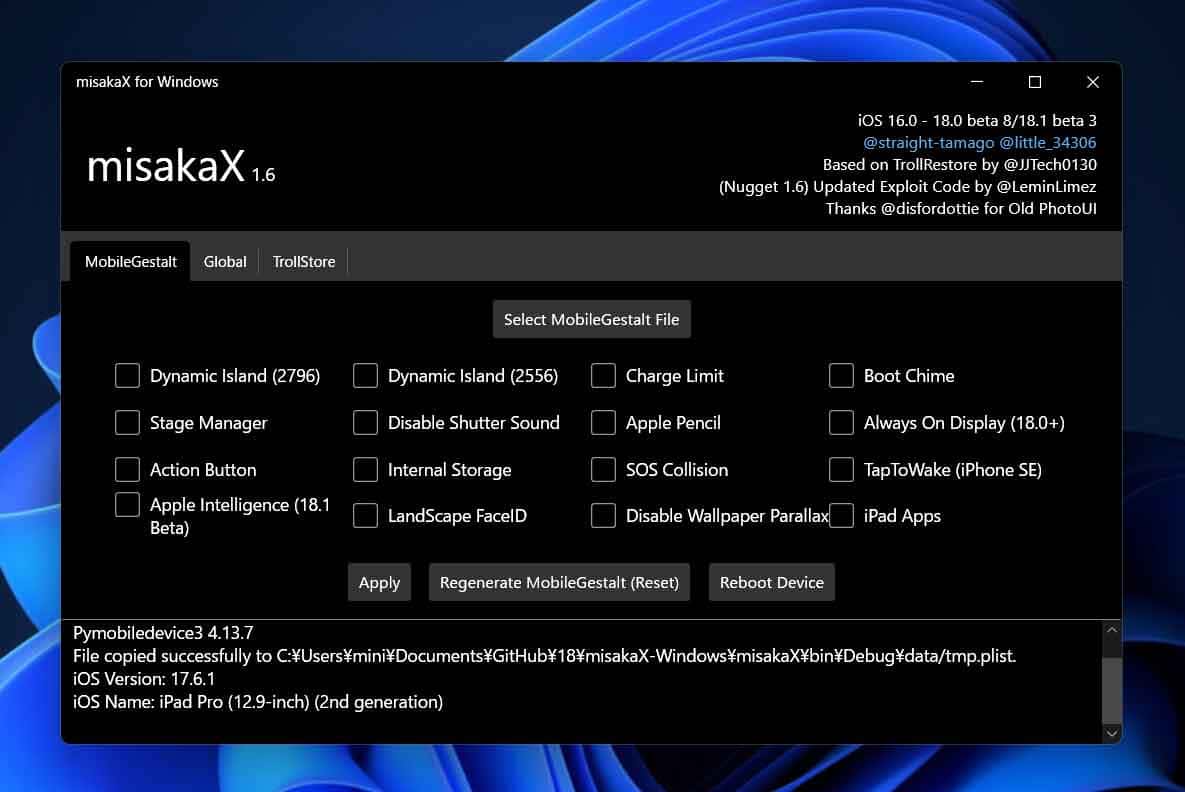Viewport: 1185px width, 792px height.
Task: Click Select MobileGestalt File button
Action: (591, 320)
